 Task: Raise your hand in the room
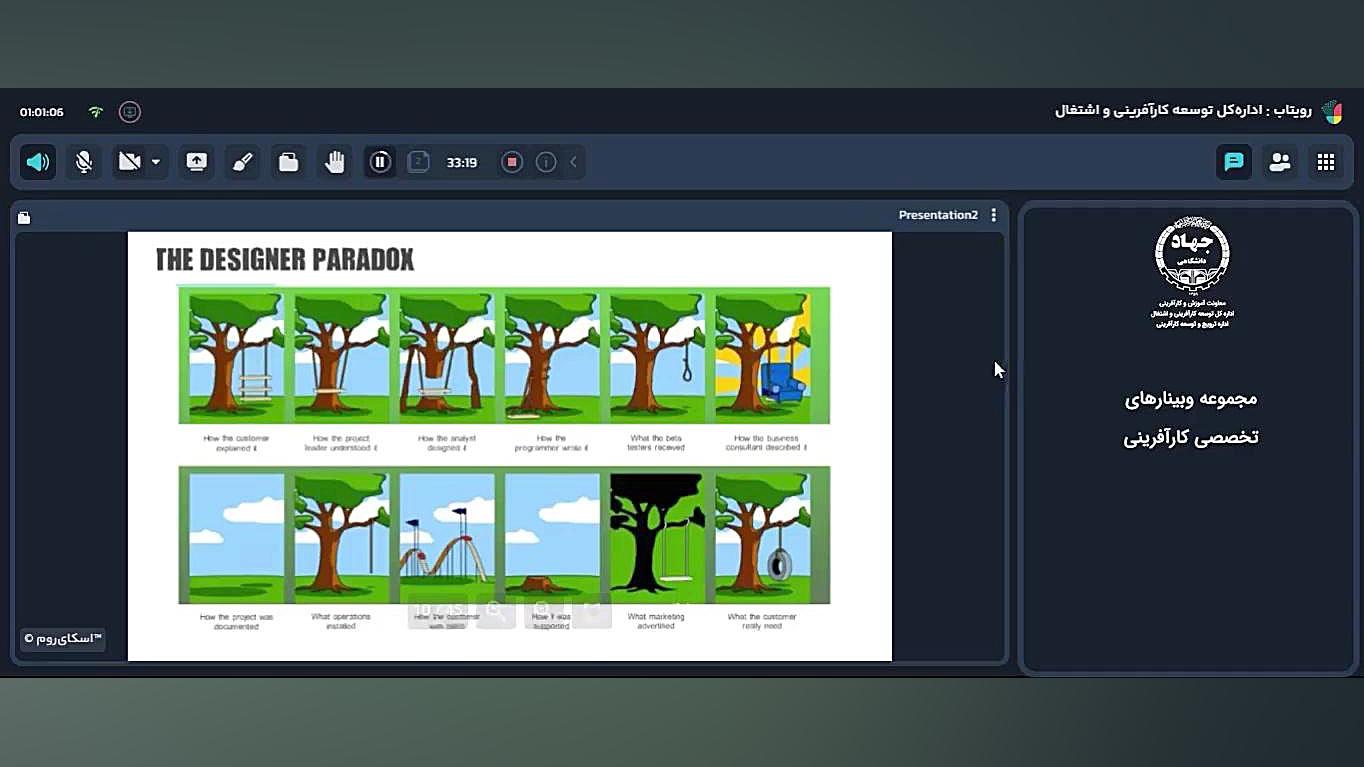[335, 162]
